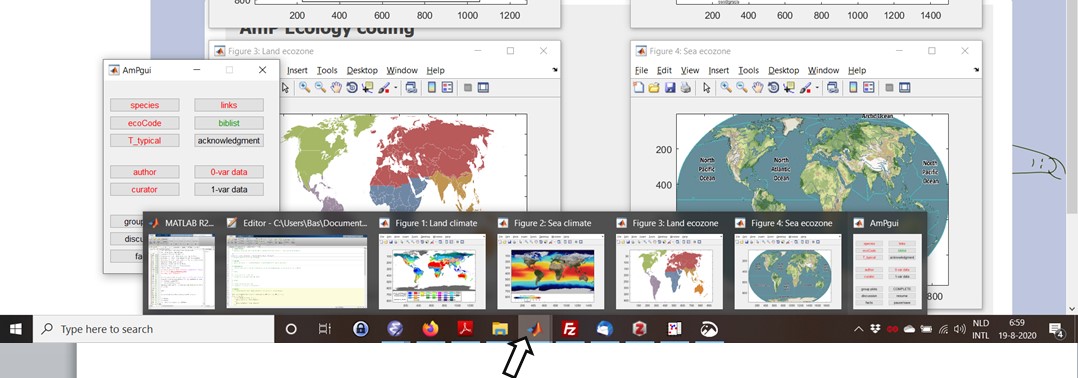Click the dock arrow in Figure 4 menu bar
Screen dimensions: 1078x378
(x=977, y=70)
